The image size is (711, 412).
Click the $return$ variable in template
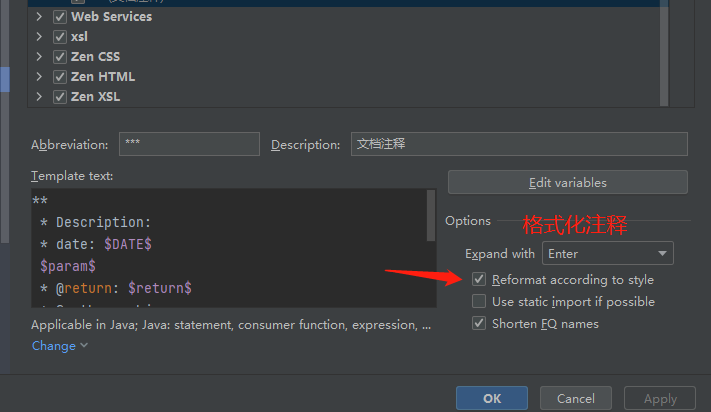tap(160, 288)
